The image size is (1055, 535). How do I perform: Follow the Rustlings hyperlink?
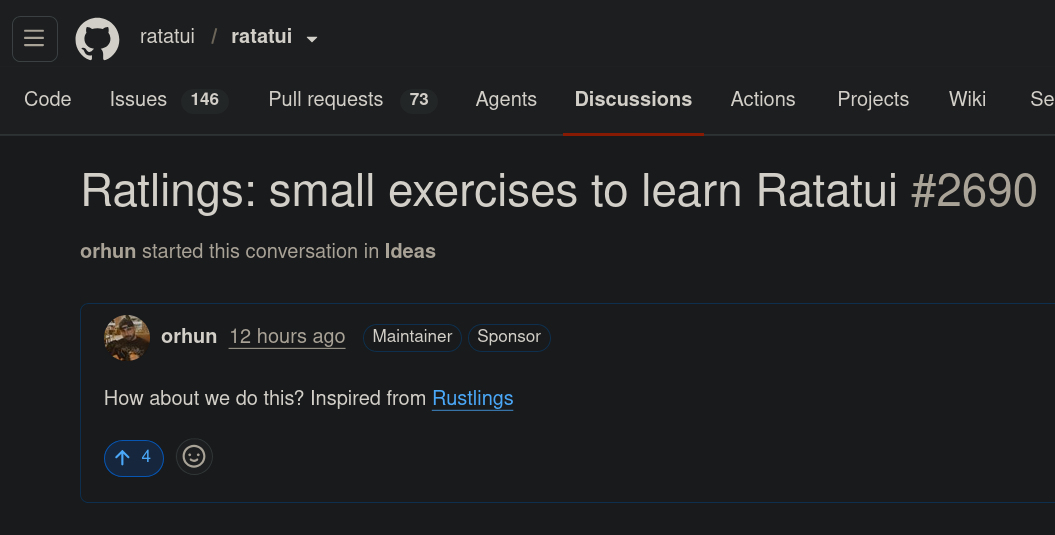(472, 398)
